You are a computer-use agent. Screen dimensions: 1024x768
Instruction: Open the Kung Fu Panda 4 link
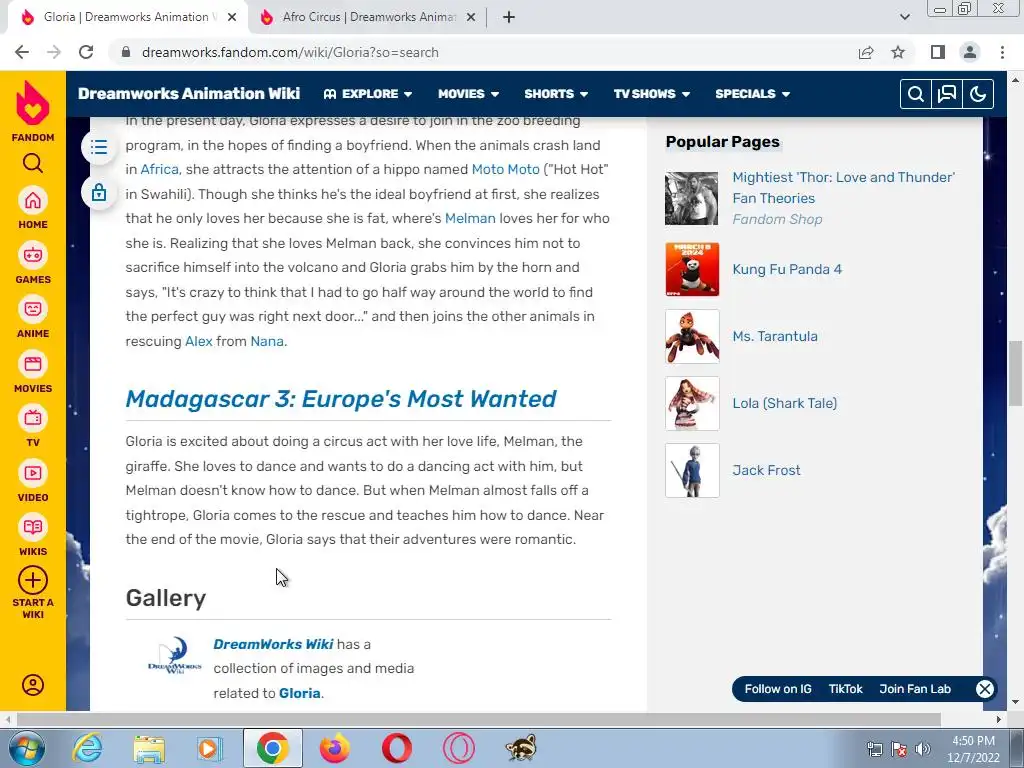point(787,269)
